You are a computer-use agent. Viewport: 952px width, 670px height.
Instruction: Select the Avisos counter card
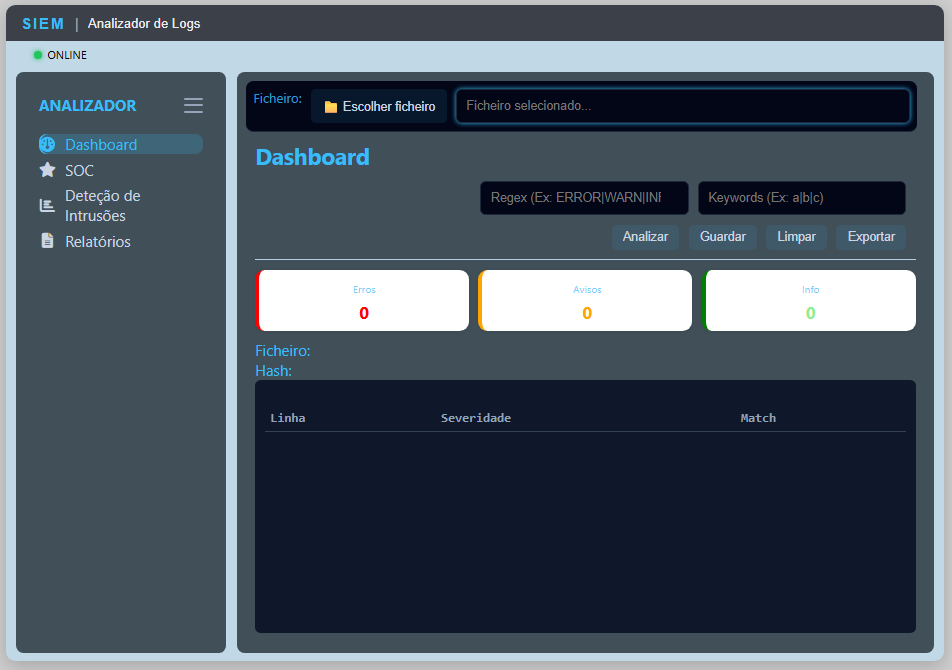pyautogui.click(x=585, y=300)
